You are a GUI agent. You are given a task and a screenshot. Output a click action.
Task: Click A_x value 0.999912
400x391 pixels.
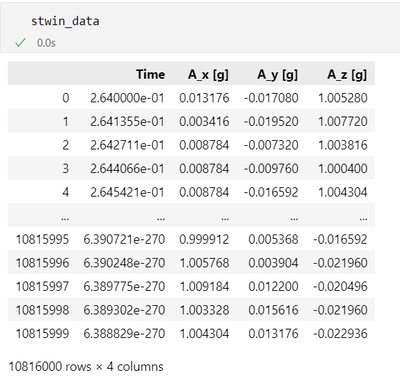tap(204, 239)
